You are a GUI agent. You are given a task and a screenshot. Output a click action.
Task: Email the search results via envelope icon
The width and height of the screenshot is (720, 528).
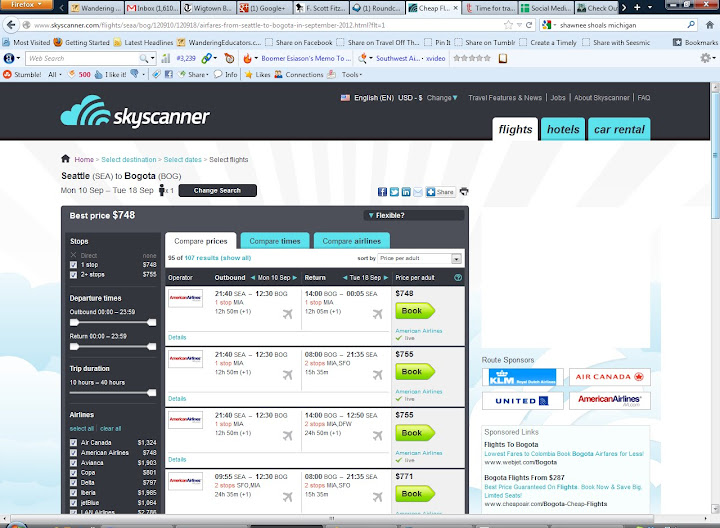(417, 192)
